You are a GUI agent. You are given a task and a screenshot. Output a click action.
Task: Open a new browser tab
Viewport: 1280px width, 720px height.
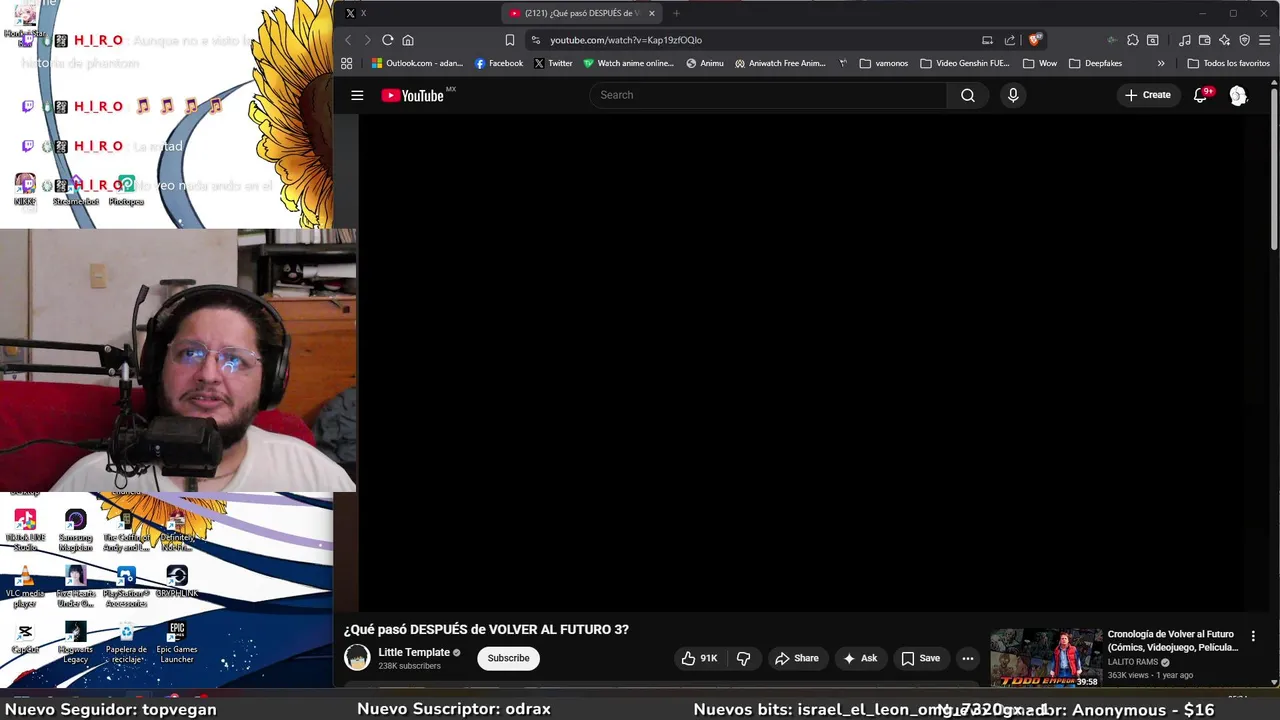tap(676, 13)
